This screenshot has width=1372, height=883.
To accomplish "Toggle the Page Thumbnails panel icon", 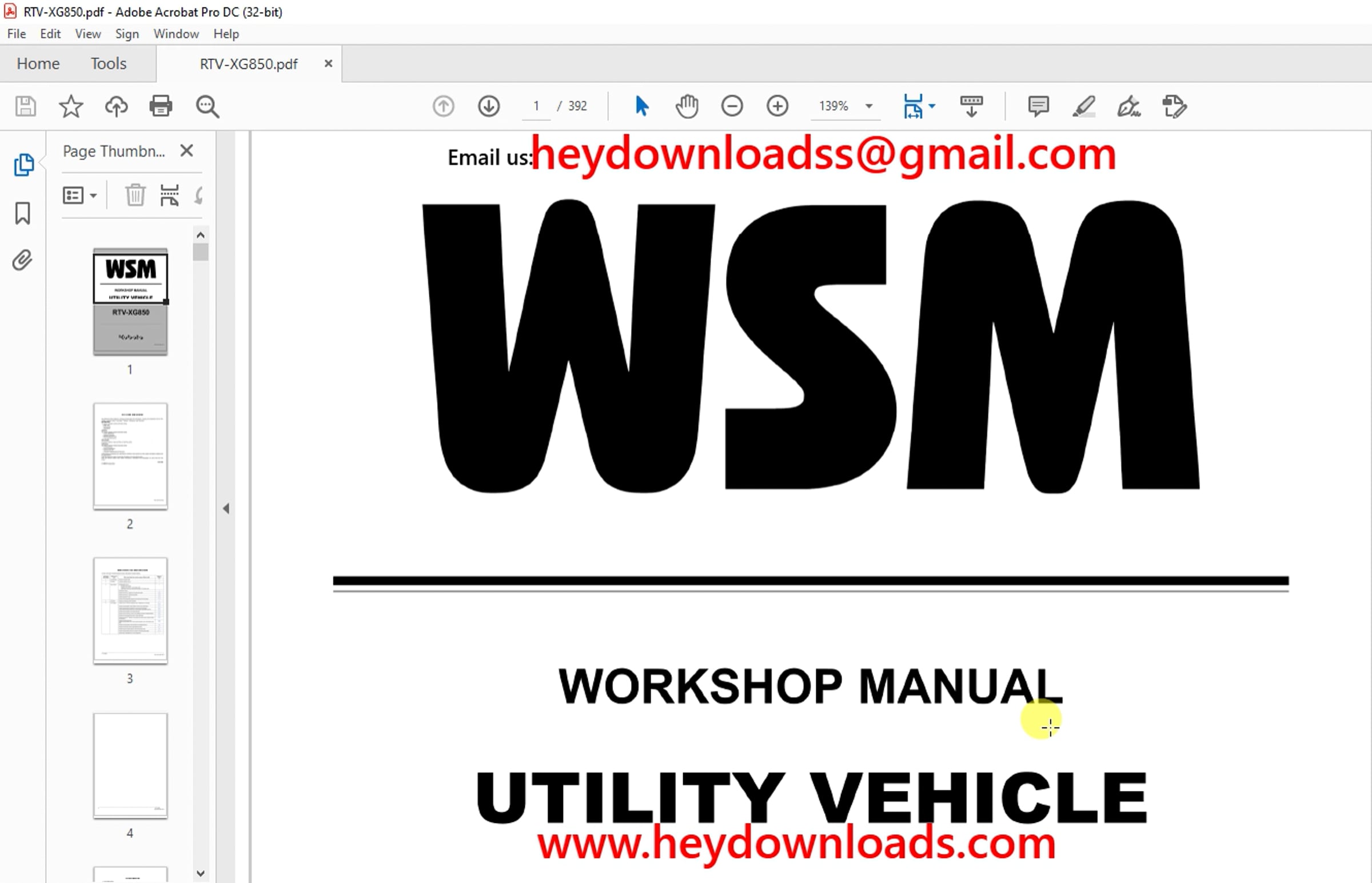I will [x=23, y=165].
